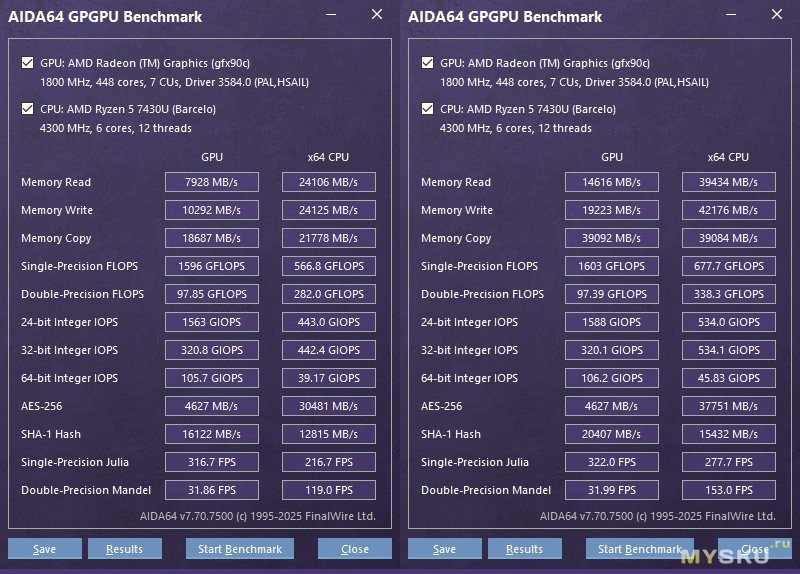Start Benchmark in the left window

240,549
